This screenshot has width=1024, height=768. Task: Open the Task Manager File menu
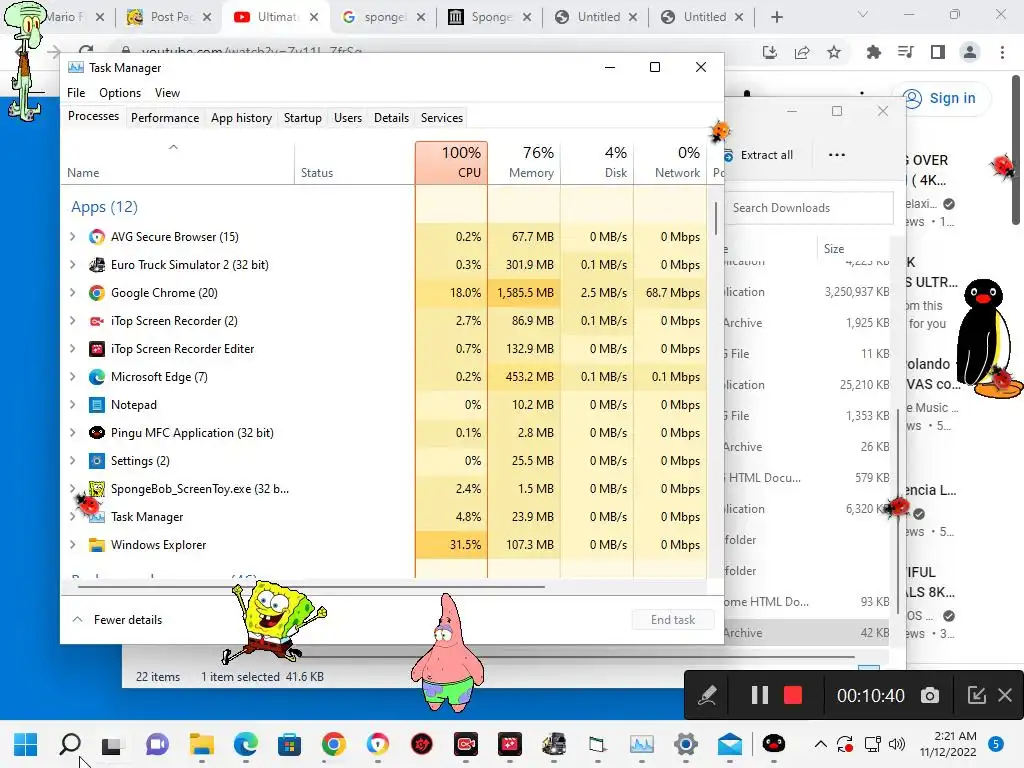(x=76, y=93)
